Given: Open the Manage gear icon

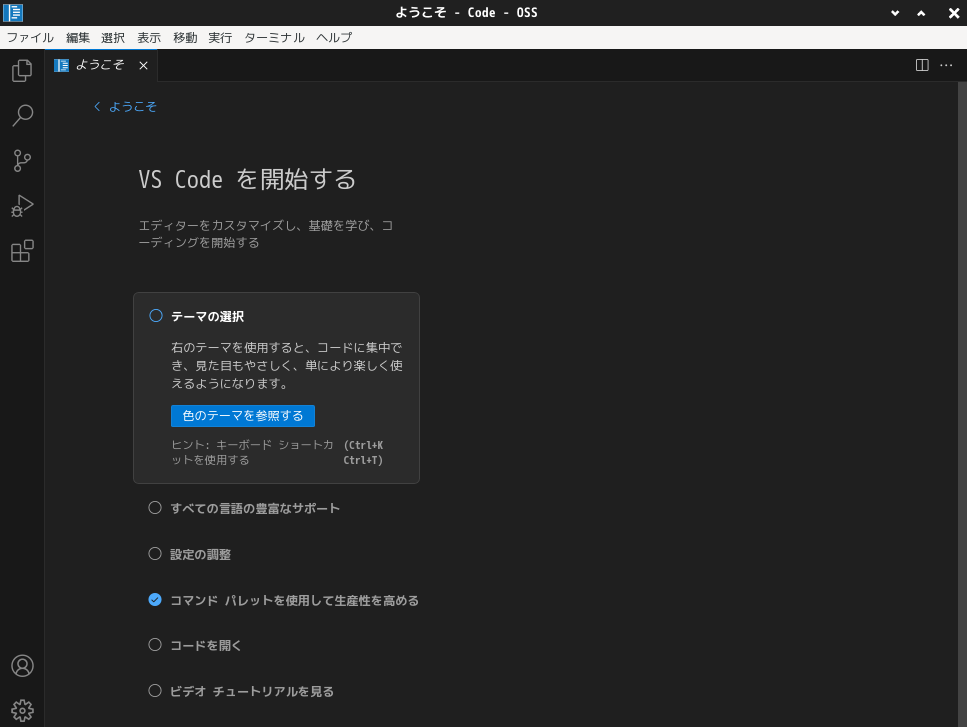Looking at the screenshot, I should [22, 710].
